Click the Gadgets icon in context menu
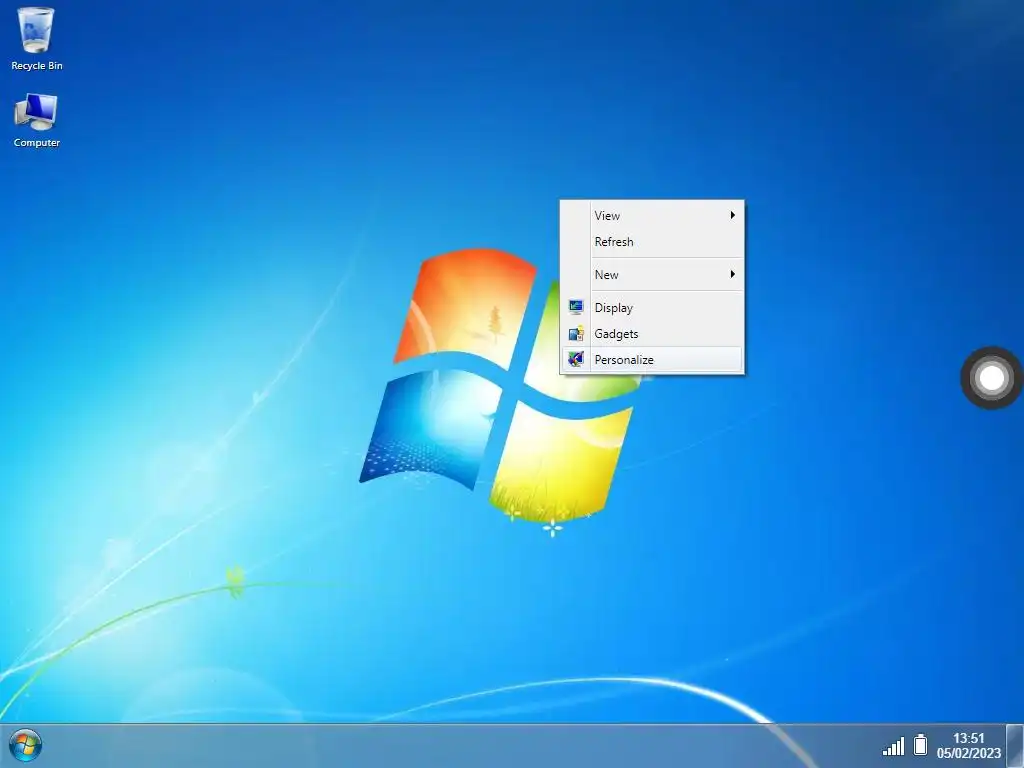The image size is (1024, 768). (575, 334)
